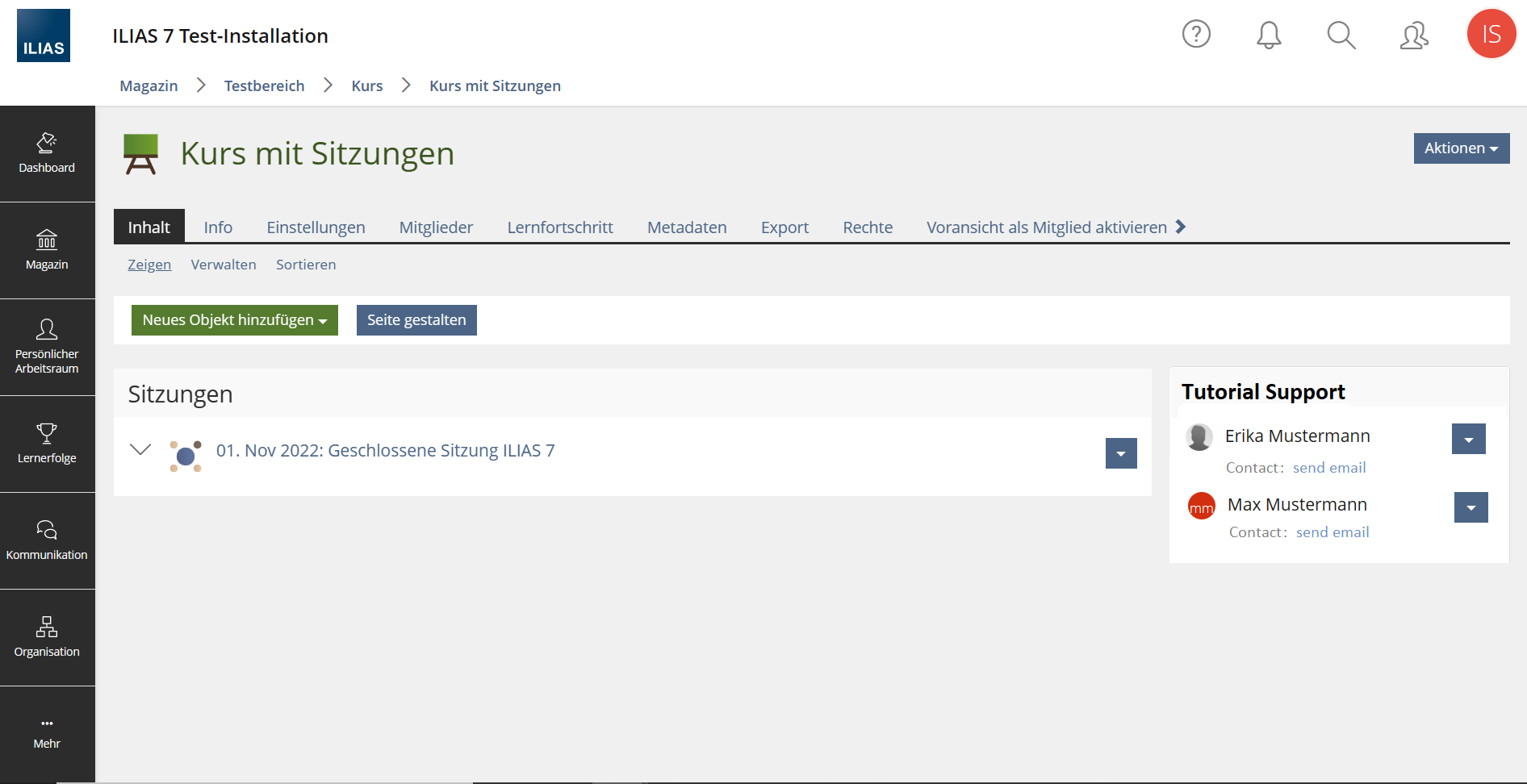The height and width of the screenshot is (784, 1527).
Task: Open the Mitglieder tab
Action: click(436, 227)
